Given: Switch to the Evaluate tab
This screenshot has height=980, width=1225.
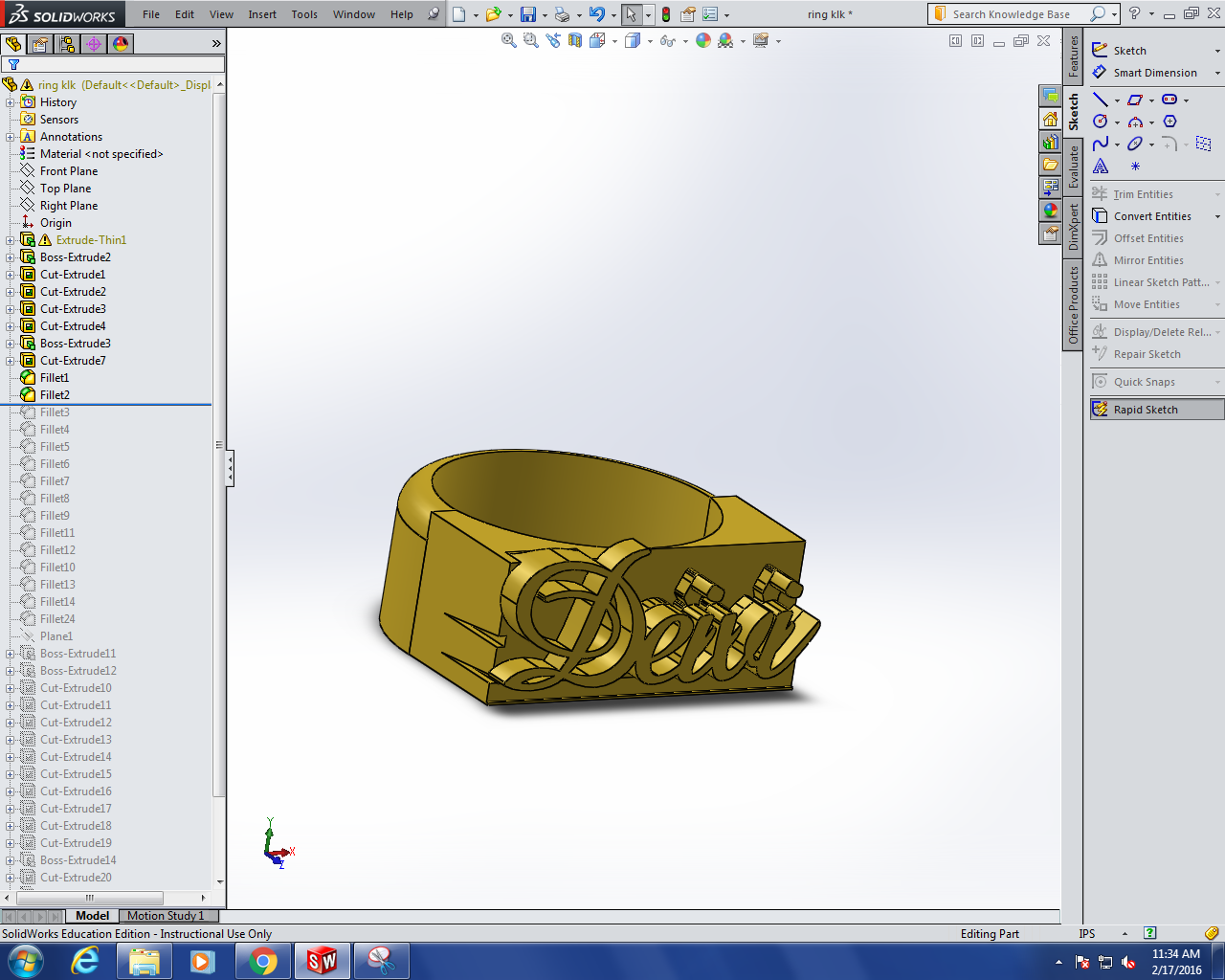Looking at the screenshot, I should [1073, 166].
